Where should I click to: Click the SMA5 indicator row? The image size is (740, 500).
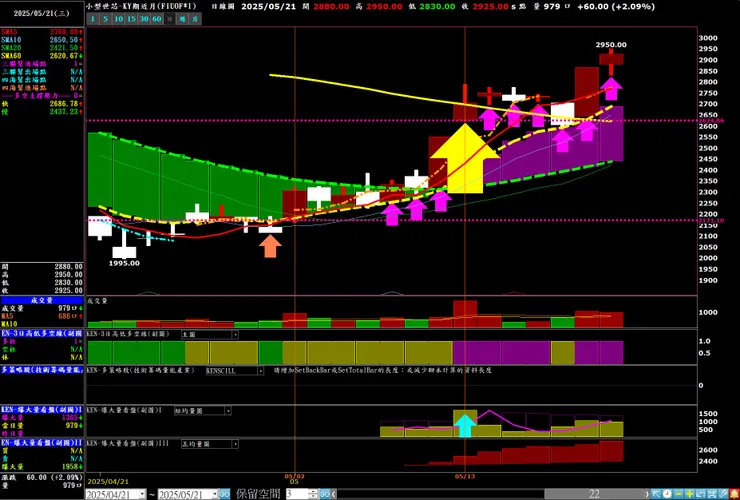(42, 32)
